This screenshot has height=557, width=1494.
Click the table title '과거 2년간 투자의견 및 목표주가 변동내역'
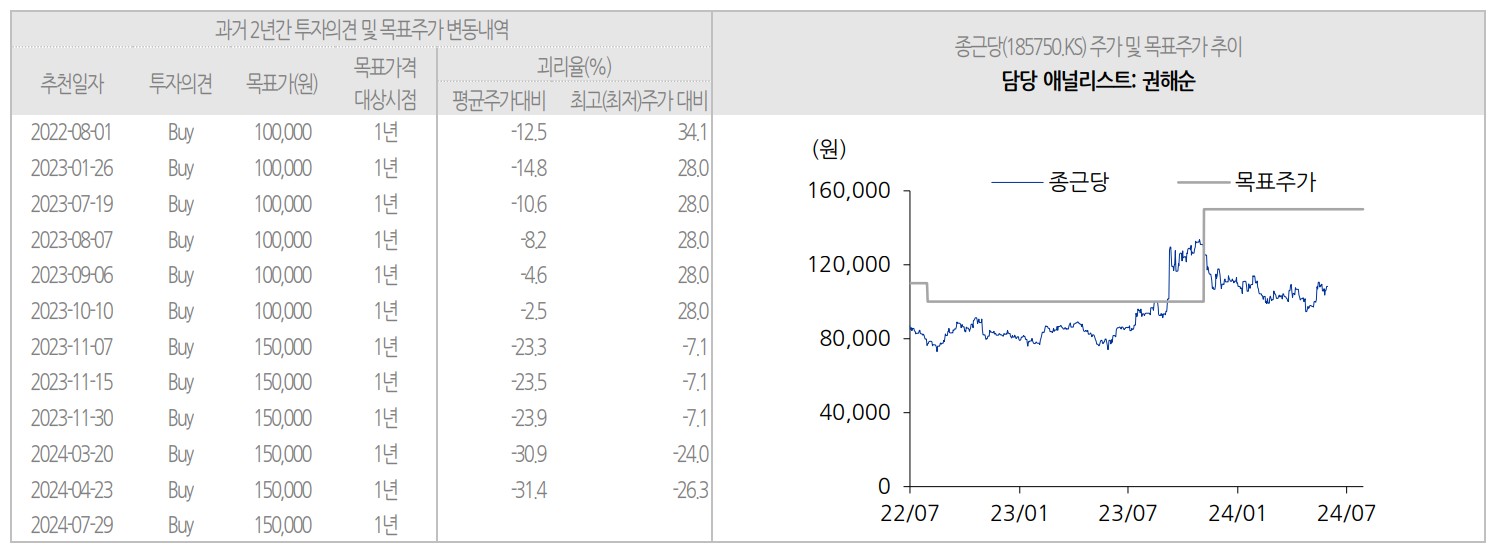coord(361,29)
